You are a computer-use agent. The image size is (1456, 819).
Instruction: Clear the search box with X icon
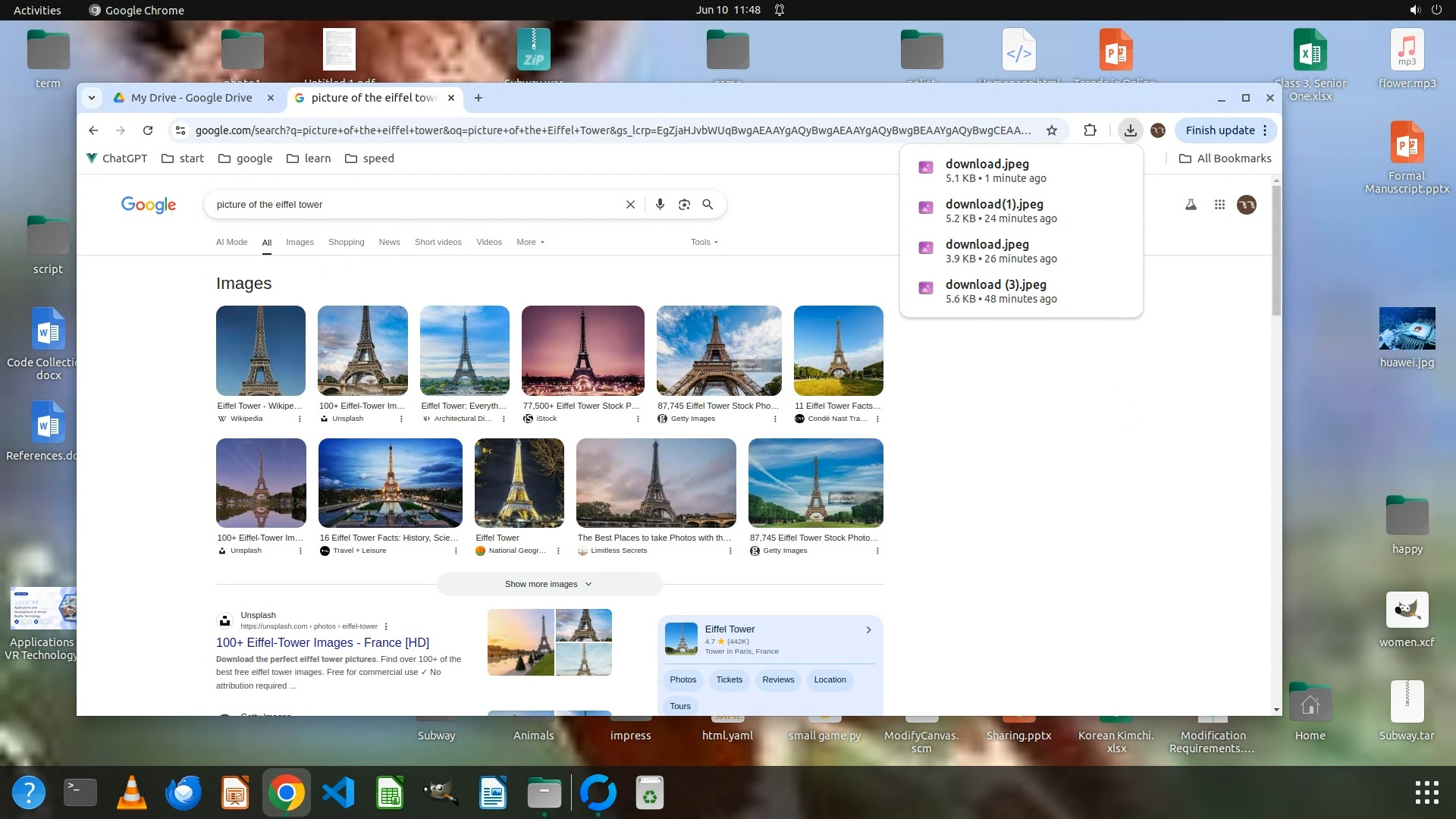click(x=630, y=205)
